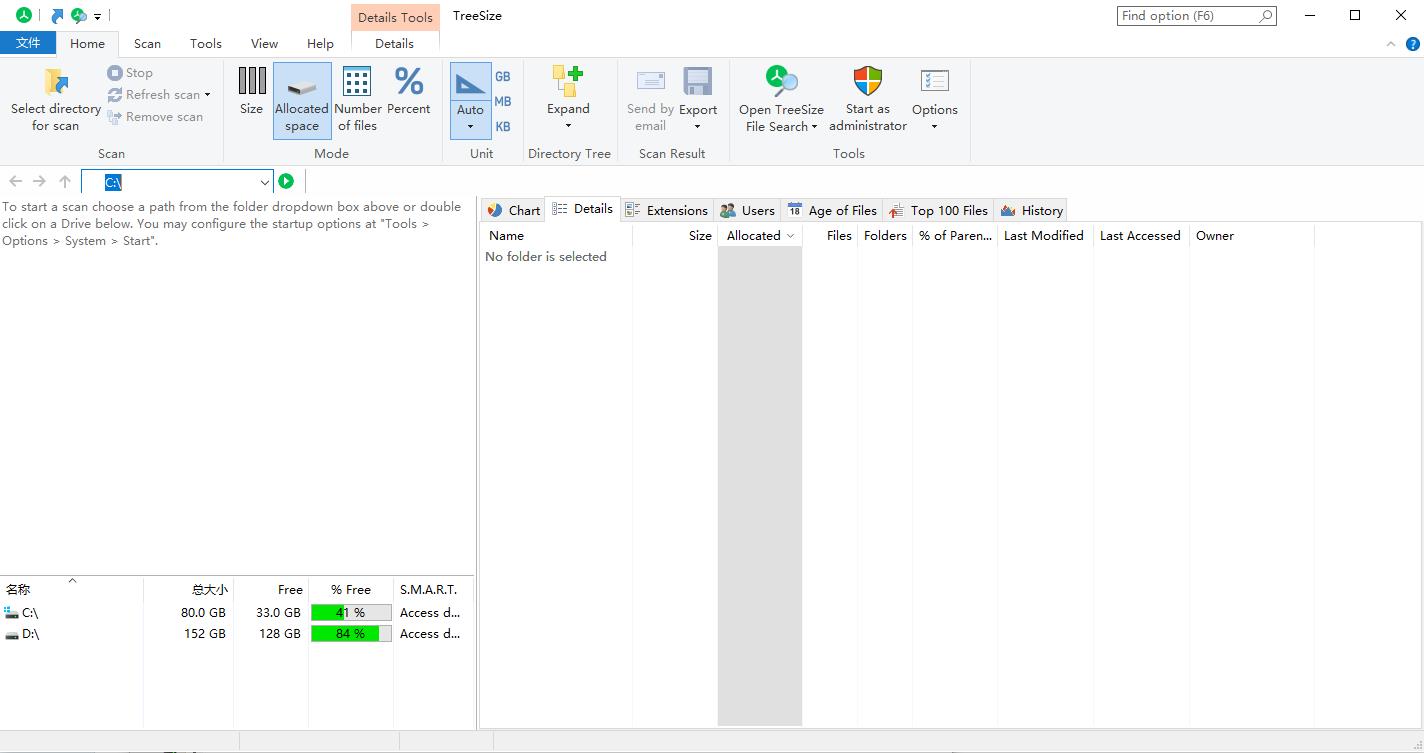The height and width of the screenshot is (753, 1424).
Task: Open quick access toolbar customize arrow
Action: click(97, 17)
